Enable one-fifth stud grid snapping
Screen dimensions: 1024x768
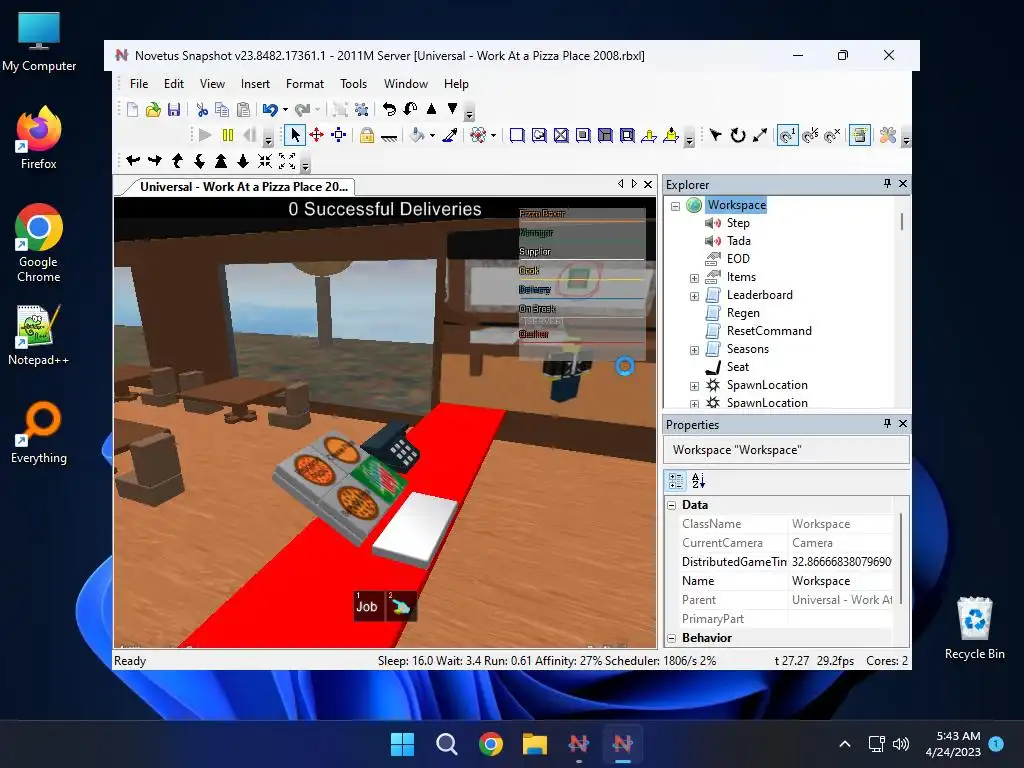click(810, 135)
